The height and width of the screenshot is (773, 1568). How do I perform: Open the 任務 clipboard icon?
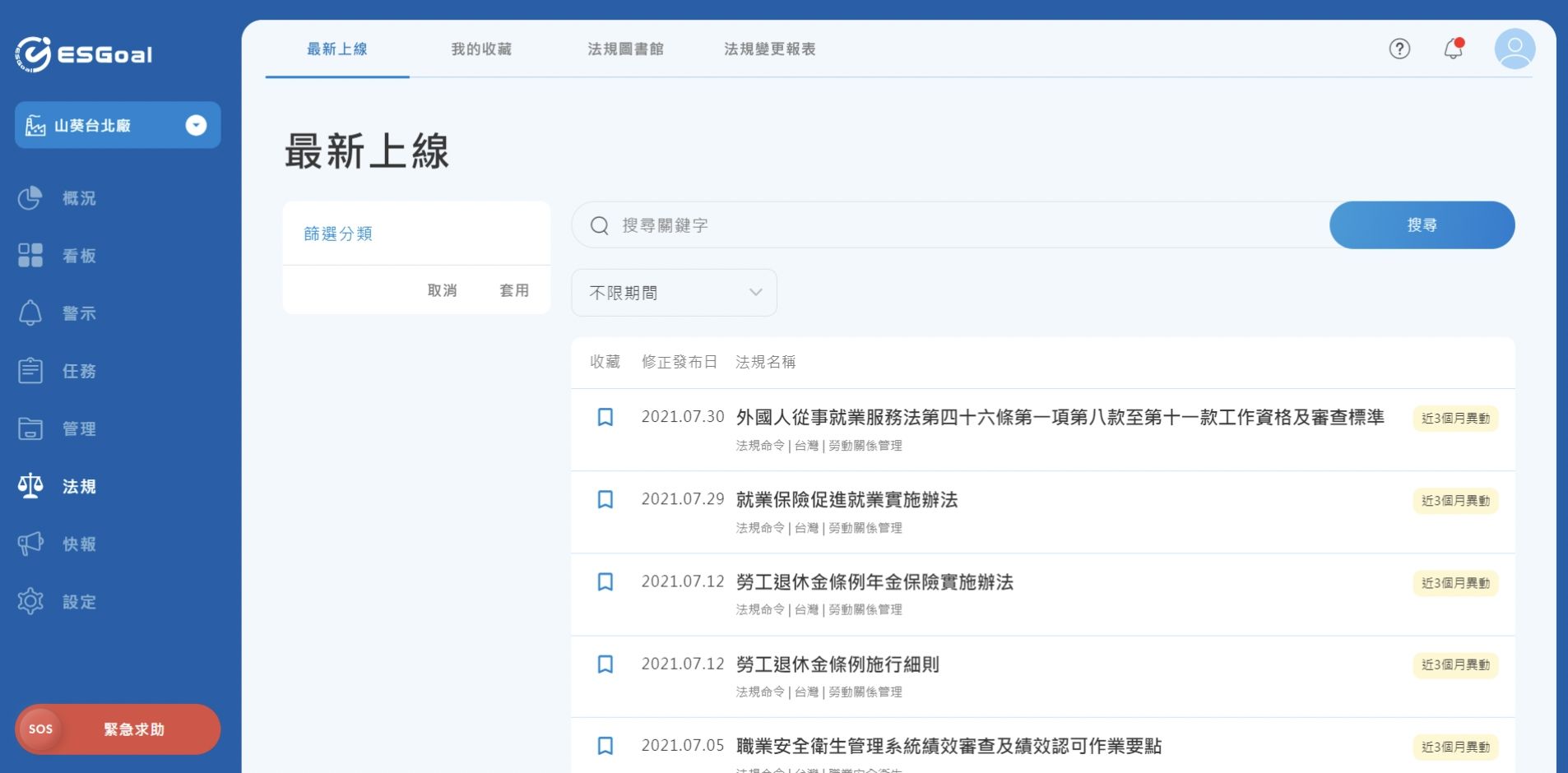pos(30,371)
